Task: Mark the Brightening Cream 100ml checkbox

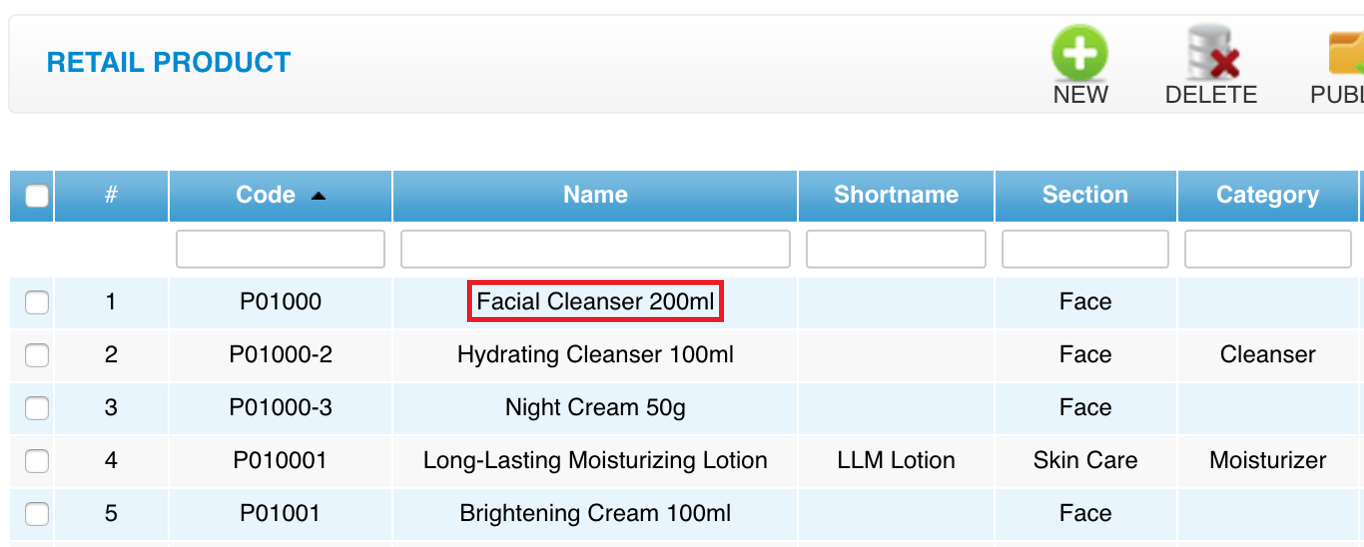Action: pos(37,513)
